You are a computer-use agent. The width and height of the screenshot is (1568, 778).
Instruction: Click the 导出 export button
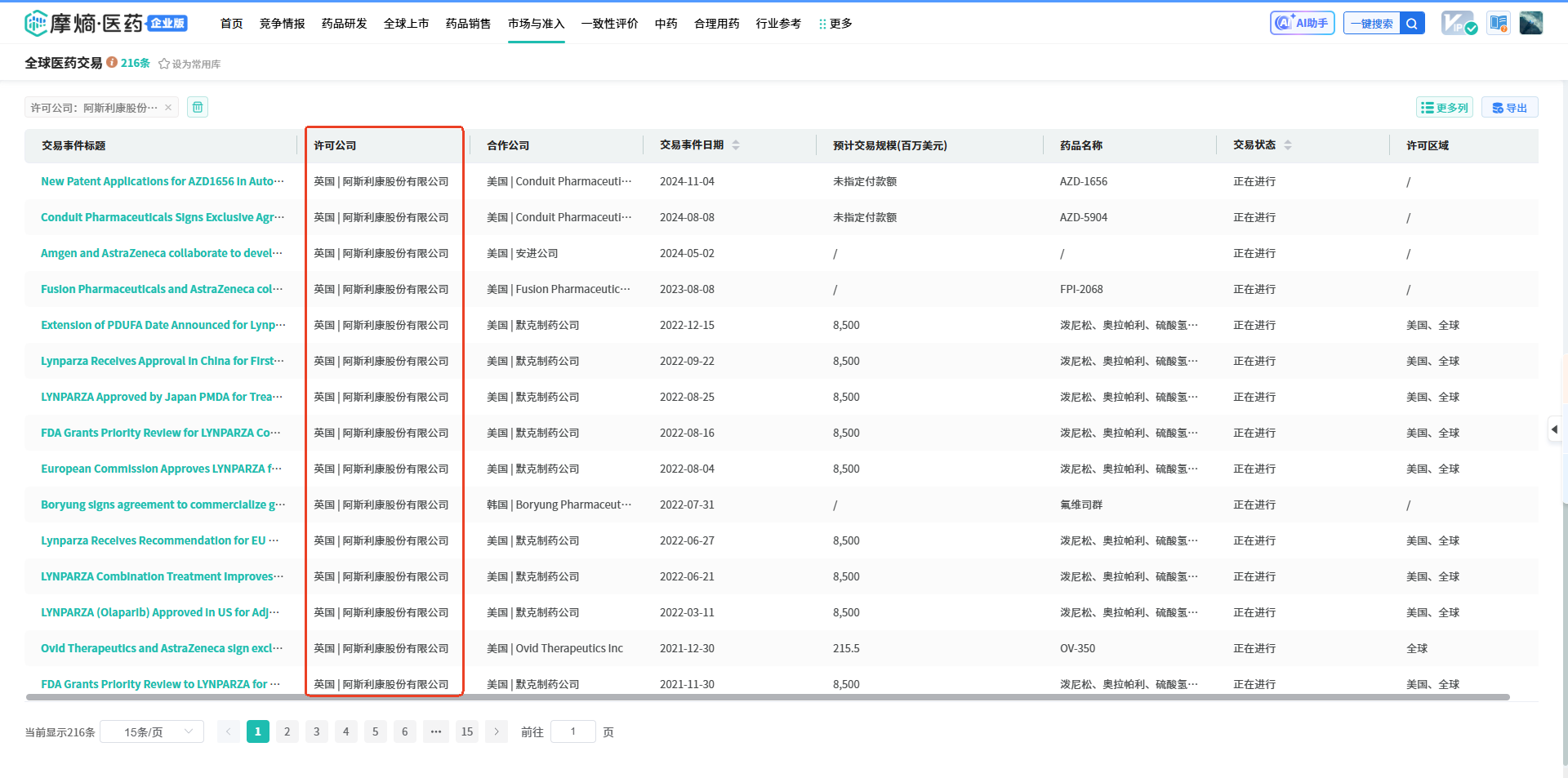[x=1509, y=107]
